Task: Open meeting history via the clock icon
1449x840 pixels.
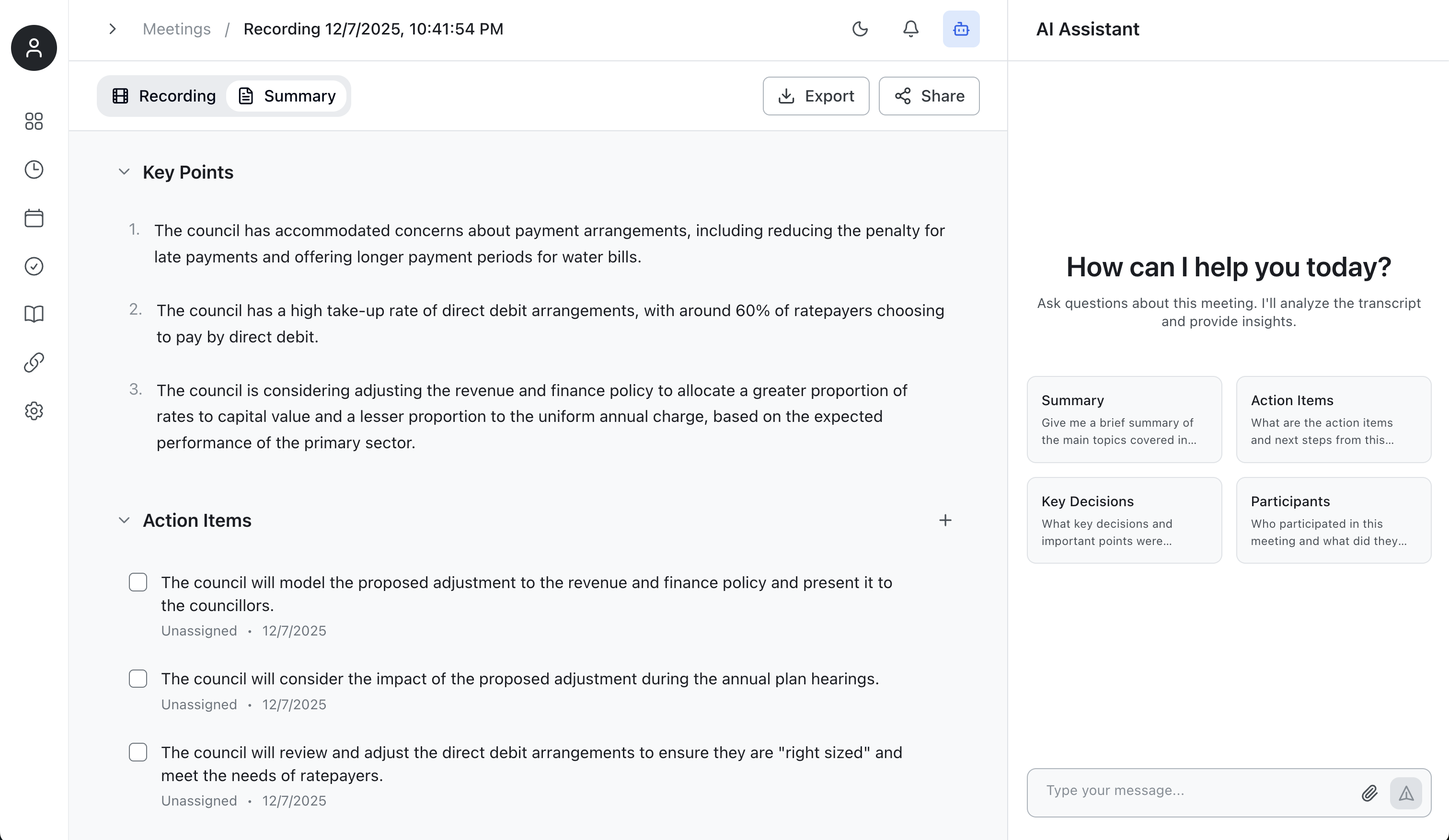Action: pyautogui.click(x=34, y=170)
